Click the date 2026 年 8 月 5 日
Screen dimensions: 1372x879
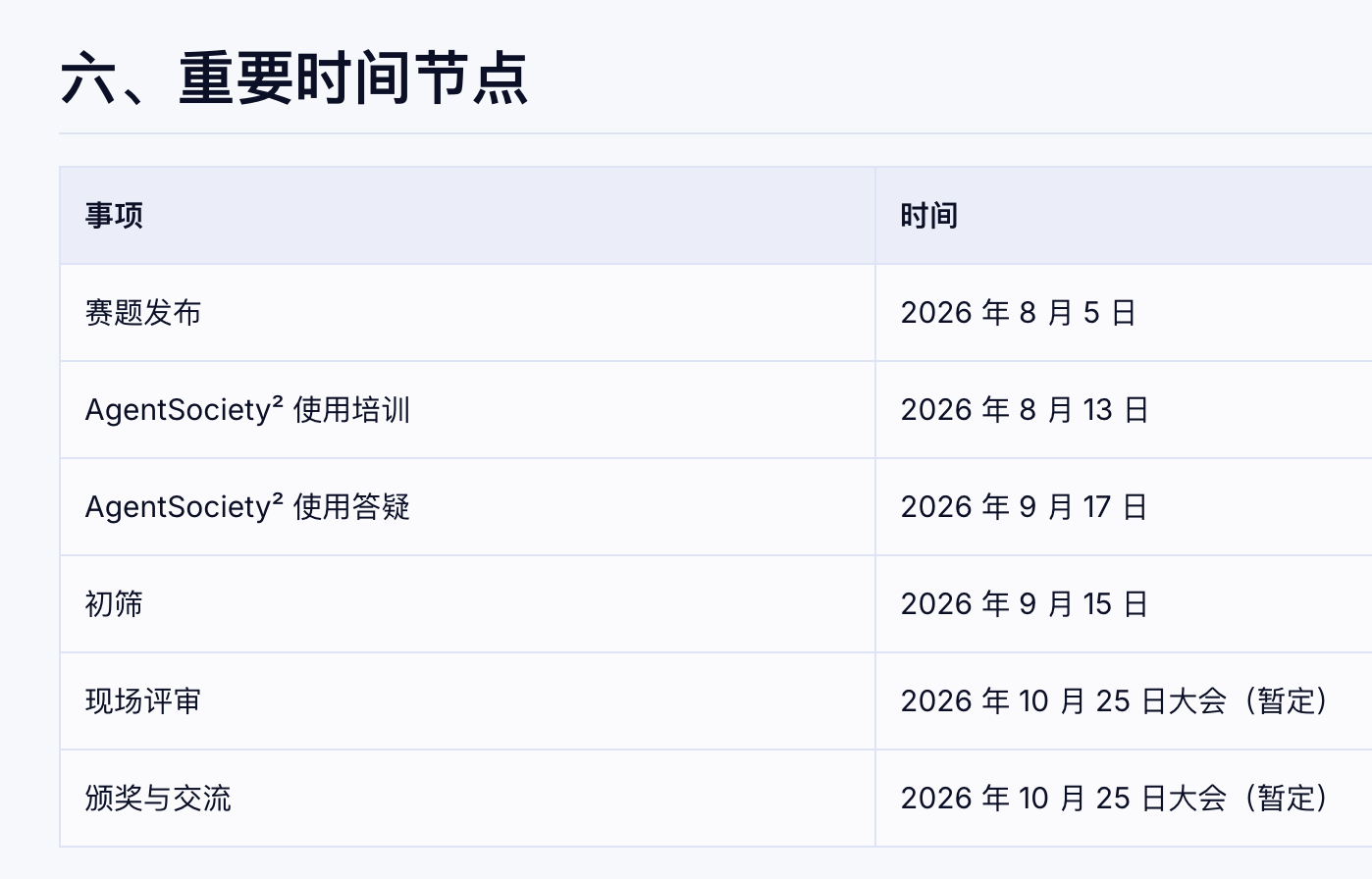[x=1018, y=313]
